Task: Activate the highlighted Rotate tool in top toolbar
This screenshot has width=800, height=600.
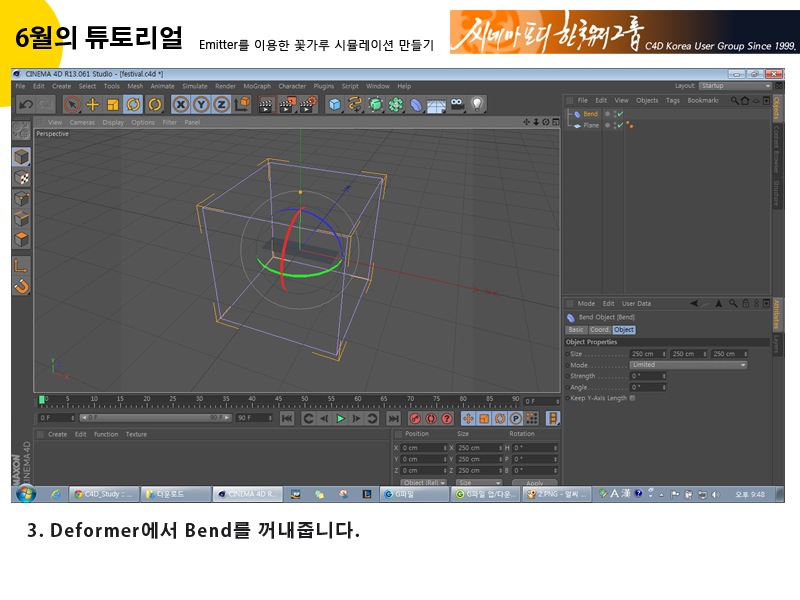Action: [133, 105]
